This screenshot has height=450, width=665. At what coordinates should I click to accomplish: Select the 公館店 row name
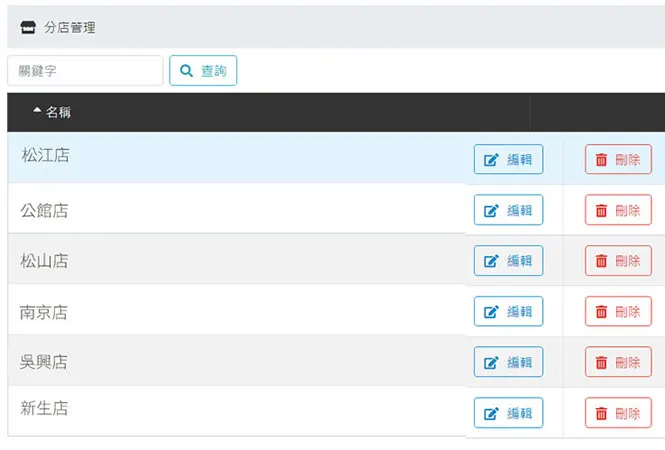pos(44,210)
